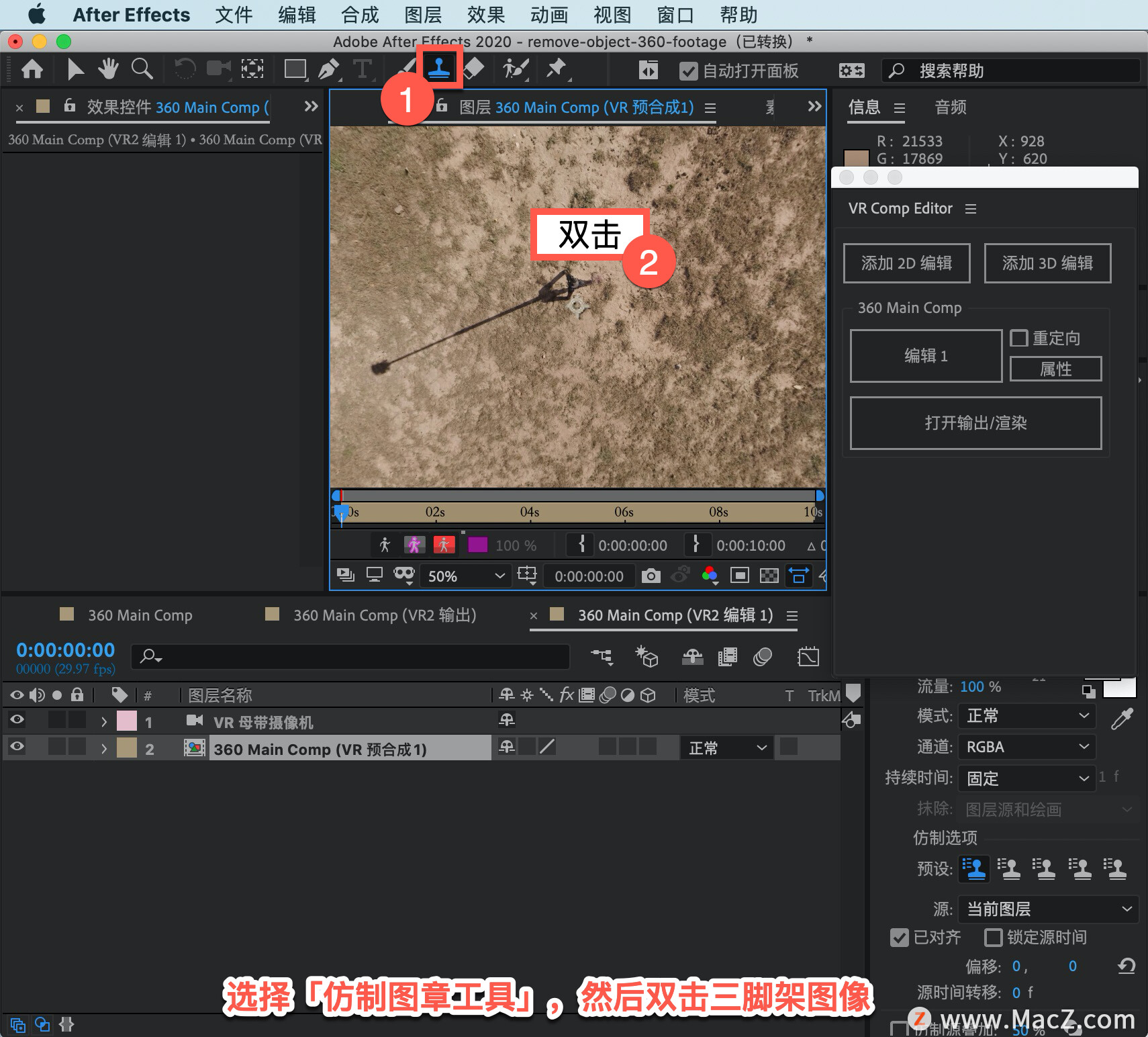The width and height of the screenshot is (1148, 1037).
Task: Toggle transparency grid in viewer
Action: tap(769, 576)
